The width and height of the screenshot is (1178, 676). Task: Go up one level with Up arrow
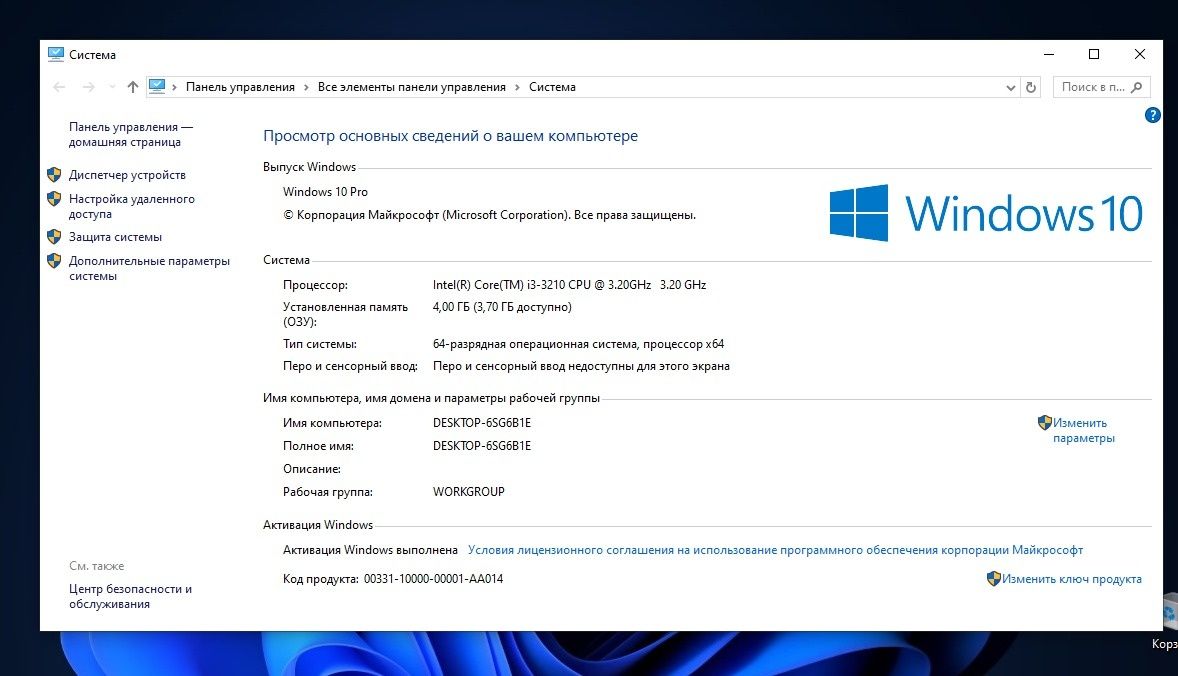(133, 87)
